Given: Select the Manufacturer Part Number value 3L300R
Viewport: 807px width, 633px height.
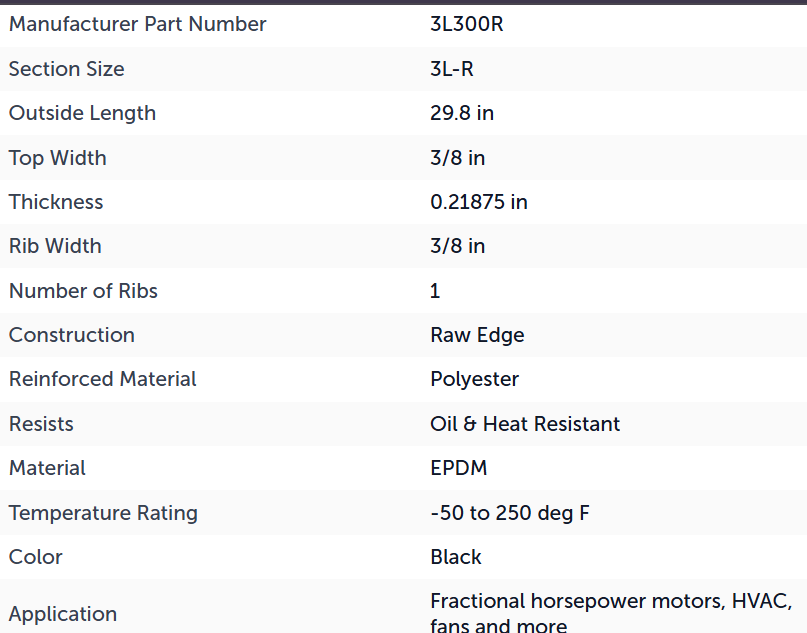Looking at the screenshot, I should pyautogui.click(x=466, y=24).
